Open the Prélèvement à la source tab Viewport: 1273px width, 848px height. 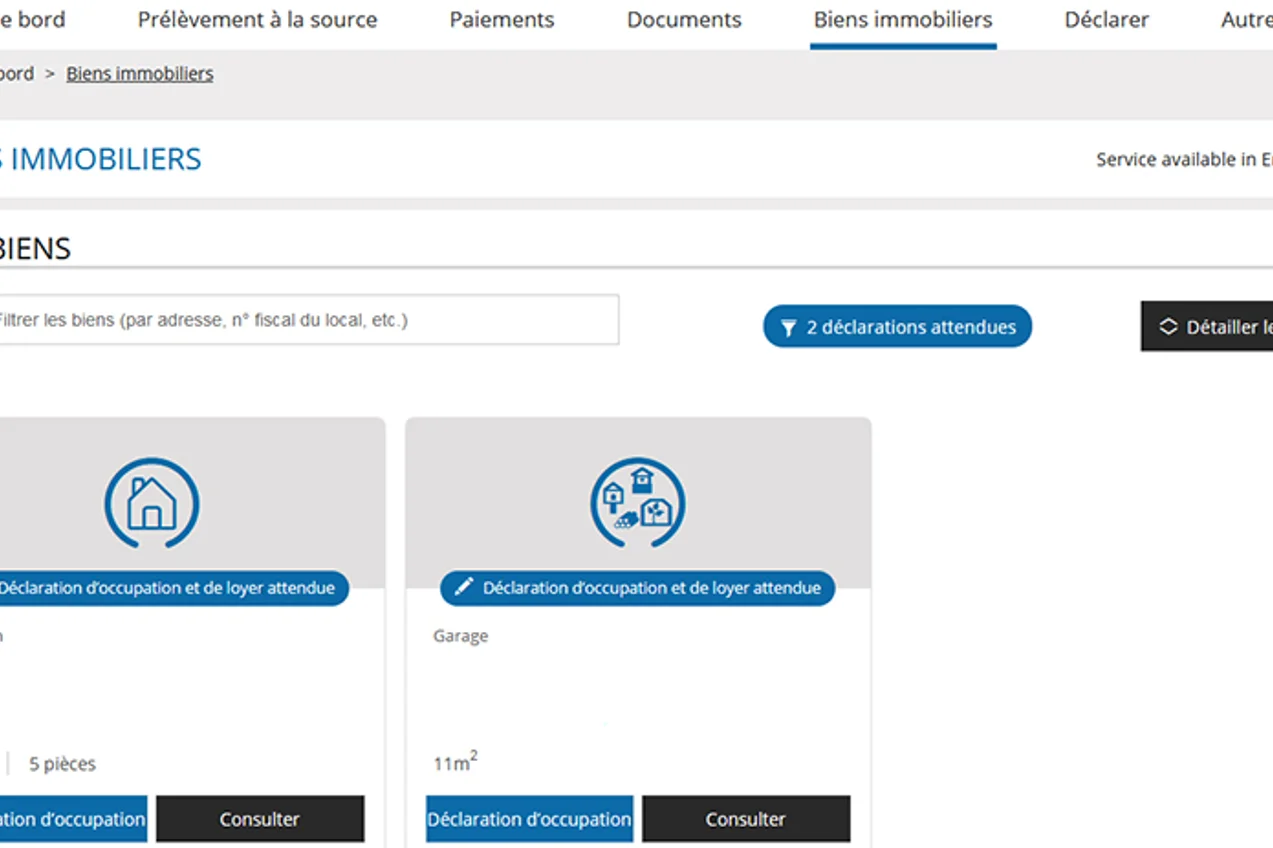(257, 20)
